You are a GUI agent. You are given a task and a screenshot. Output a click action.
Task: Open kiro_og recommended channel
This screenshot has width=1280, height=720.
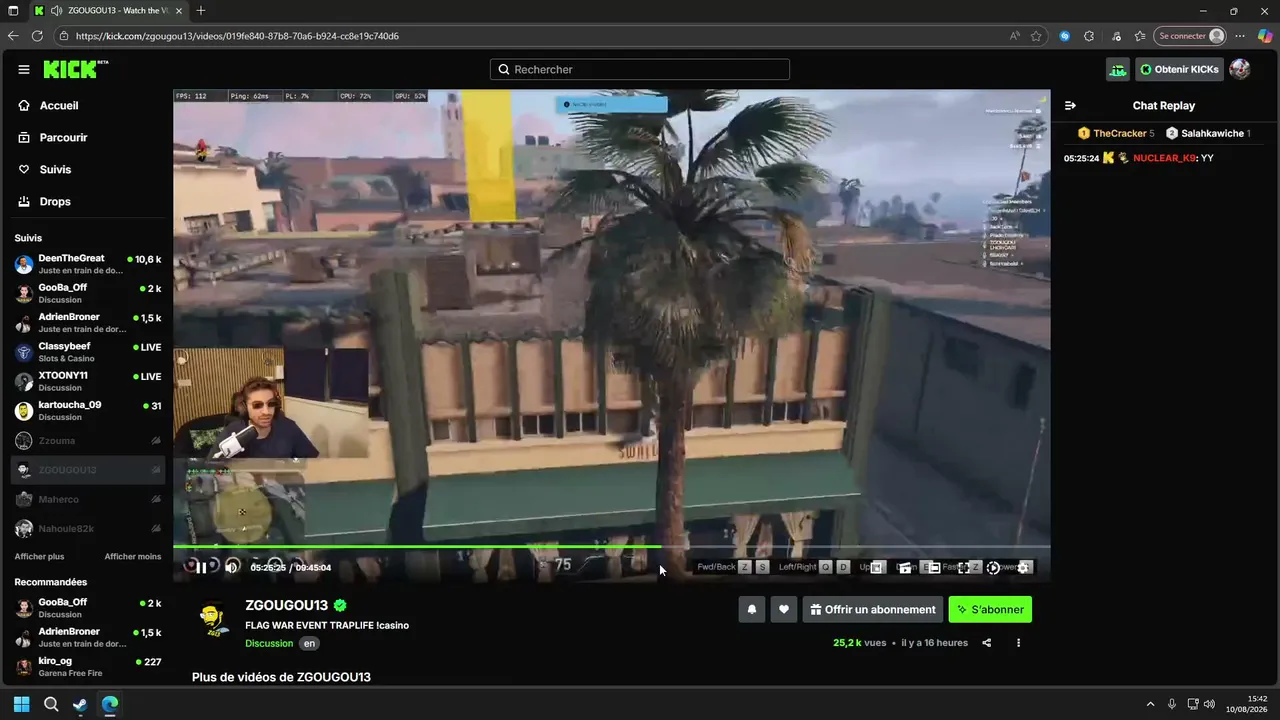point(88,667)
